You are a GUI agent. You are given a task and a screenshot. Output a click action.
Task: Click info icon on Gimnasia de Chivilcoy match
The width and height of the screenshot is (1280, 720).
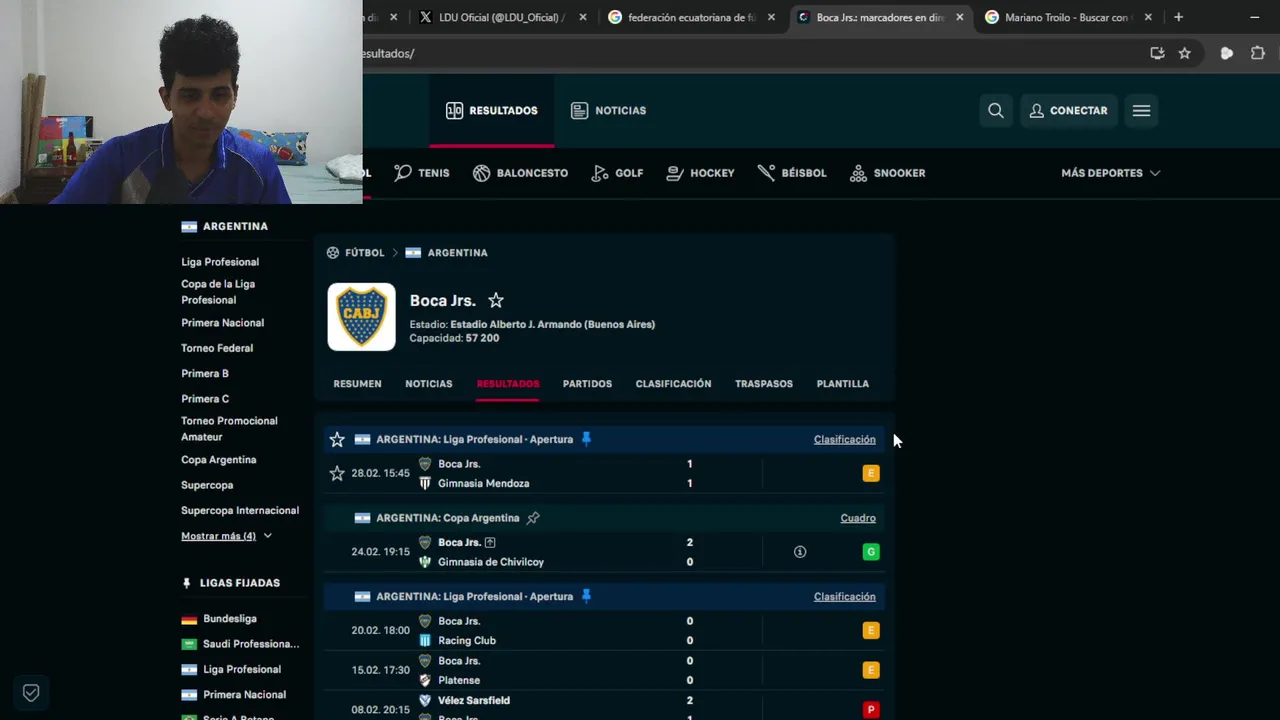pos(800,552)
